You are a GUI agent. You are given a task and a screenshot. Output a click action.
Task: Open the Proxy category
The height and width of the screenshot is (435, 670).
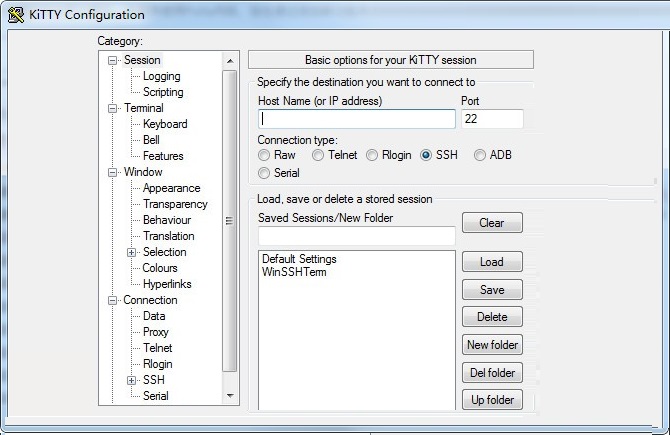[156, 332]
